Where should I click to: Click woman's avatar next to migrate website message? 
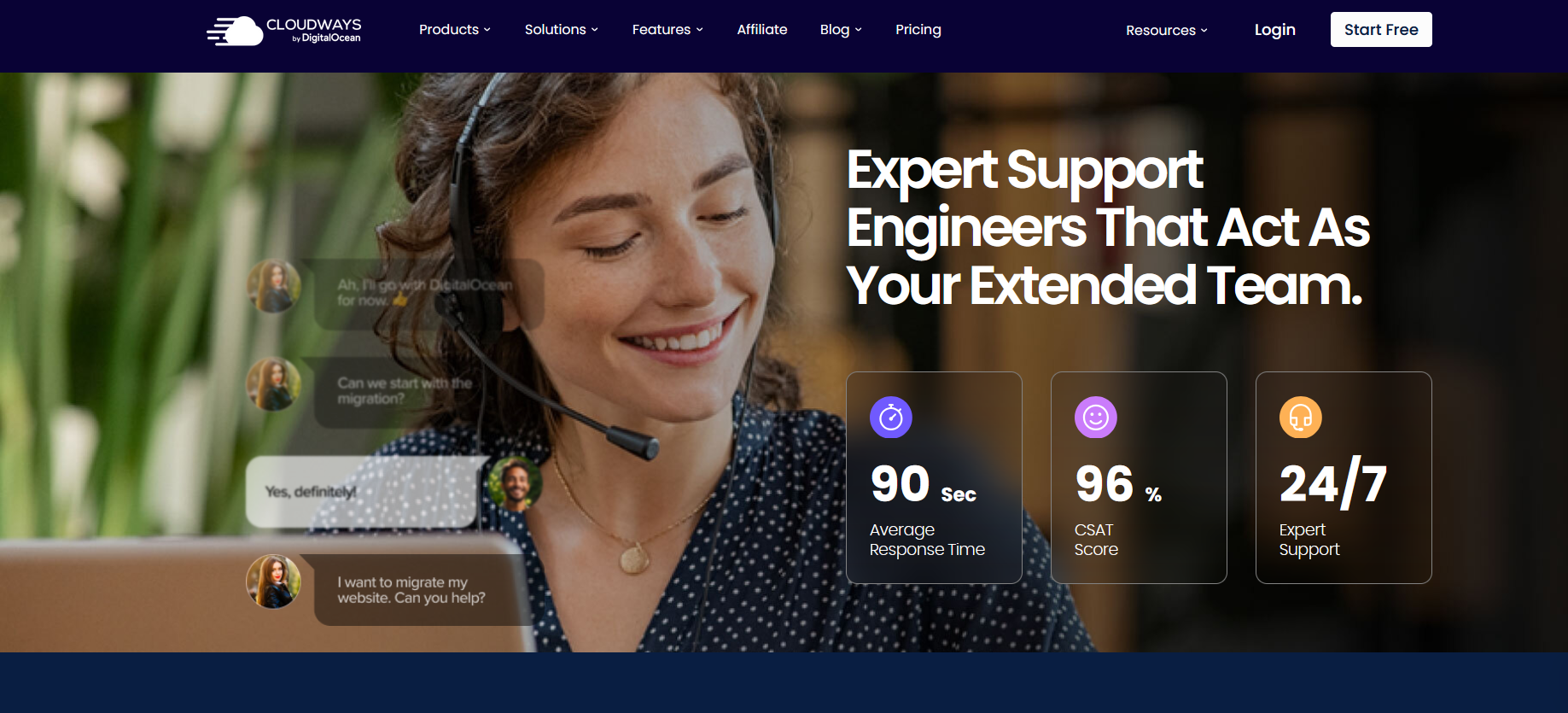tap(273, 582)
